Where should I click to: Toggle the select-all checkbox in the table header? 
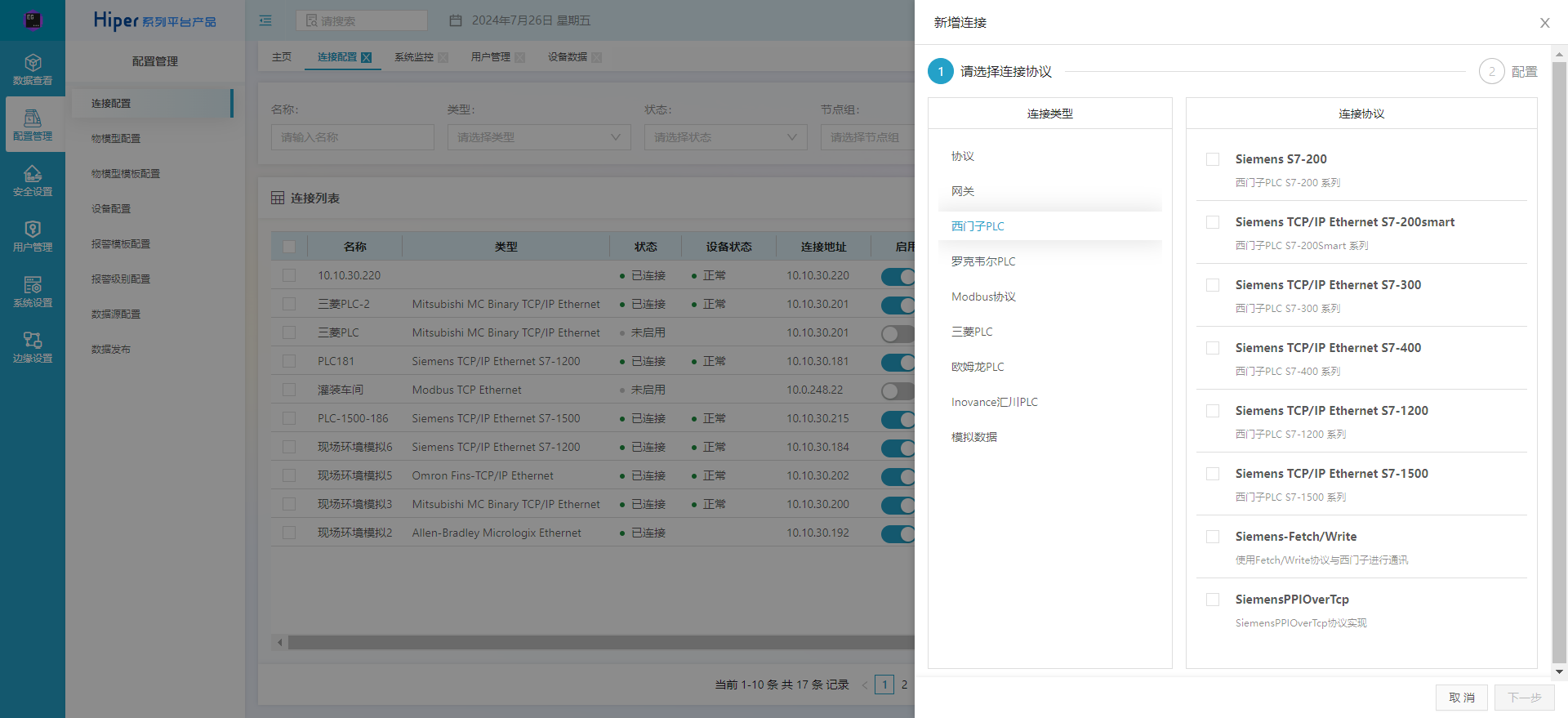pos(289,247)
